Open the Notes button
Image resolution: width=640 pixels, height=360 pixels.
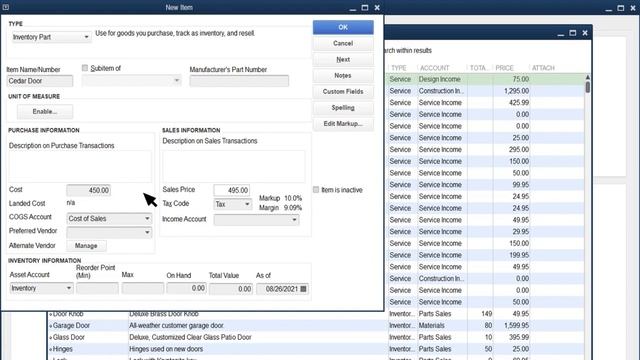point(343,76)
